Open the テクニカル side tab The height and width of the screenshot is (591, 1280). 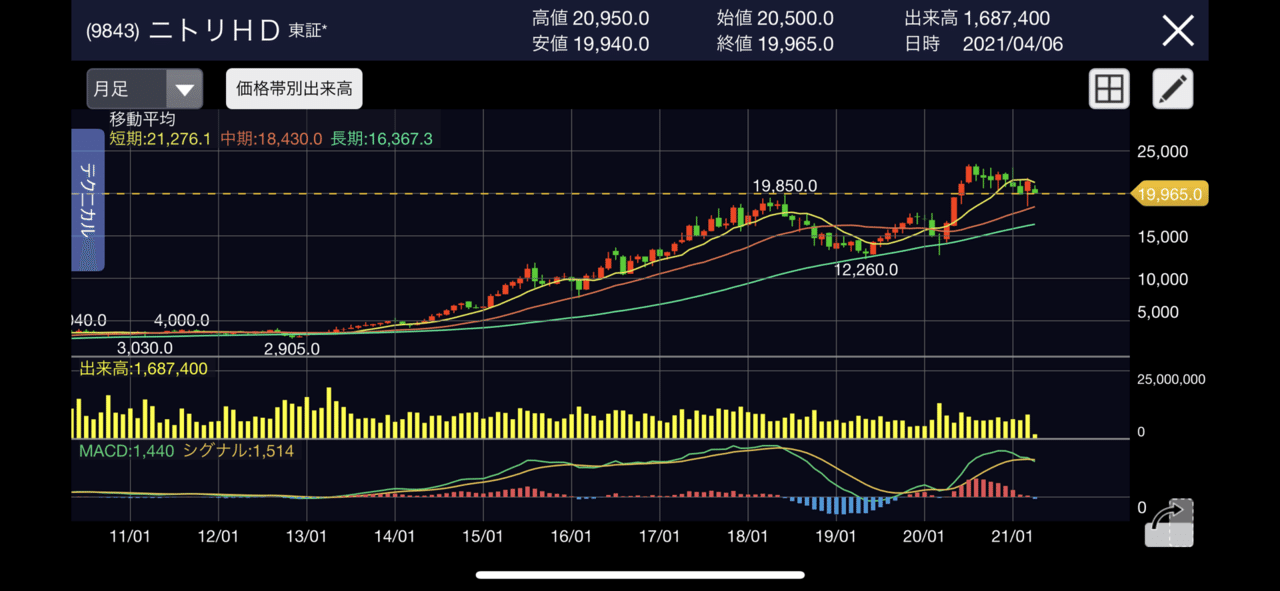tap(88, 200)
